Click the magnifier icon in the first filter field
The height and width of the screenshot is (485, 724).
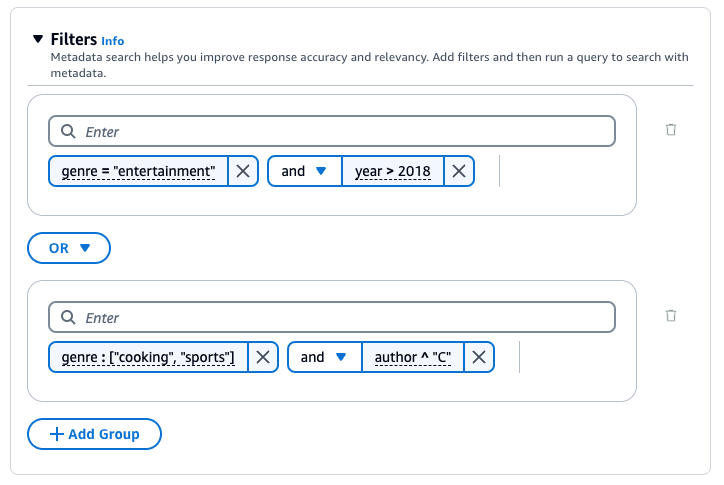[x=68, y=132]
